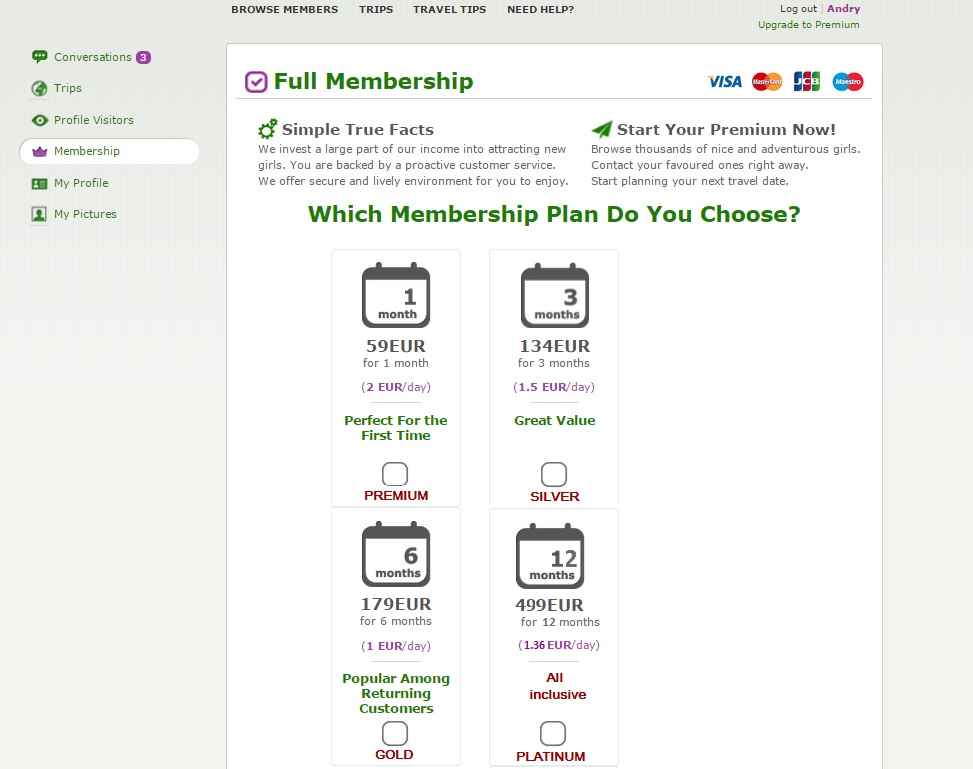This screenshot has height=769, width=973.
Task: Click the Visa card logo
Action: pos(725,82)
